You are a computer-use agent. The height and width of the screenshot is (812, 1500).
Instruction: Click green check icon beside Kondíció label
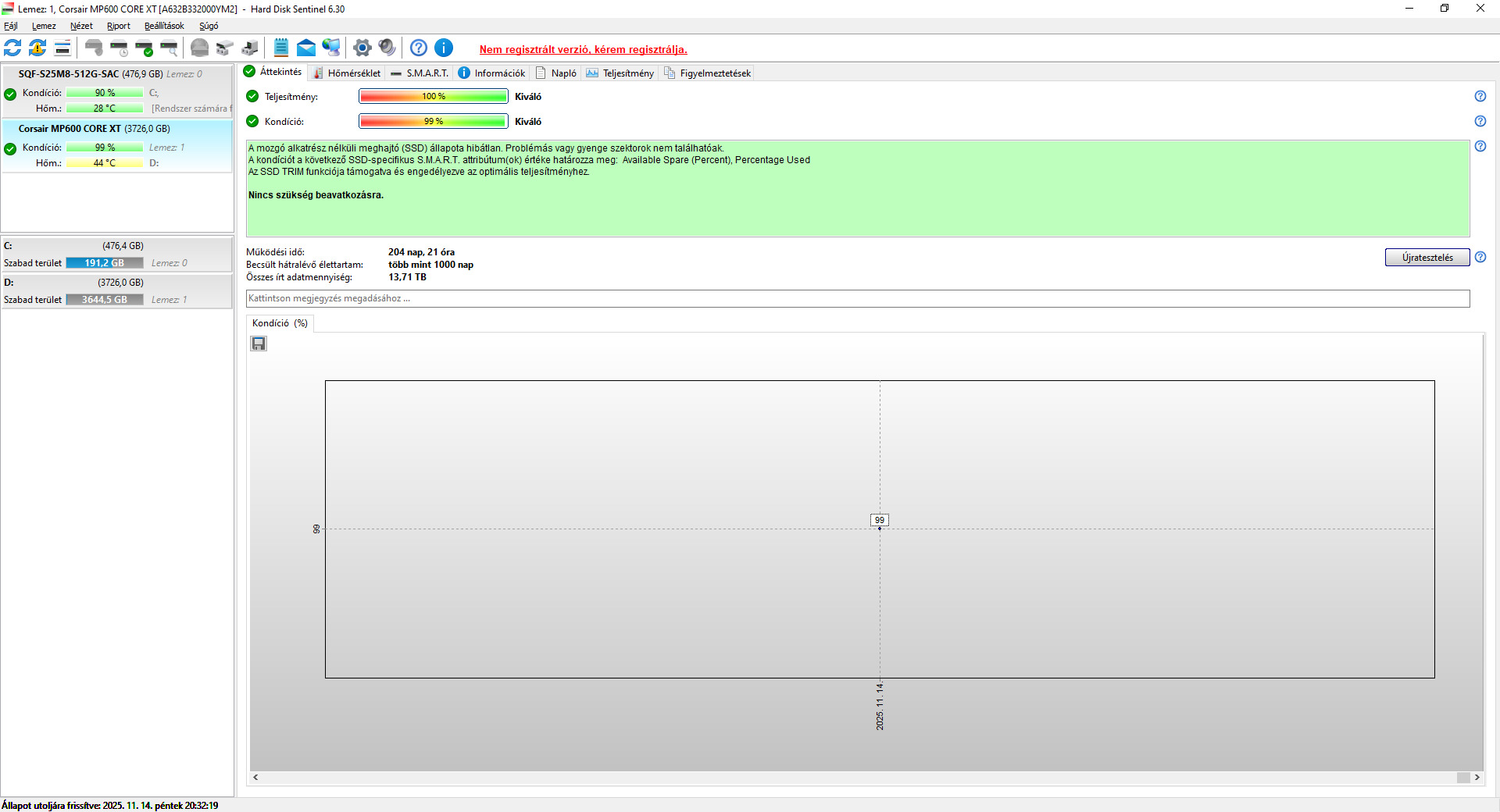coord(252,121)
